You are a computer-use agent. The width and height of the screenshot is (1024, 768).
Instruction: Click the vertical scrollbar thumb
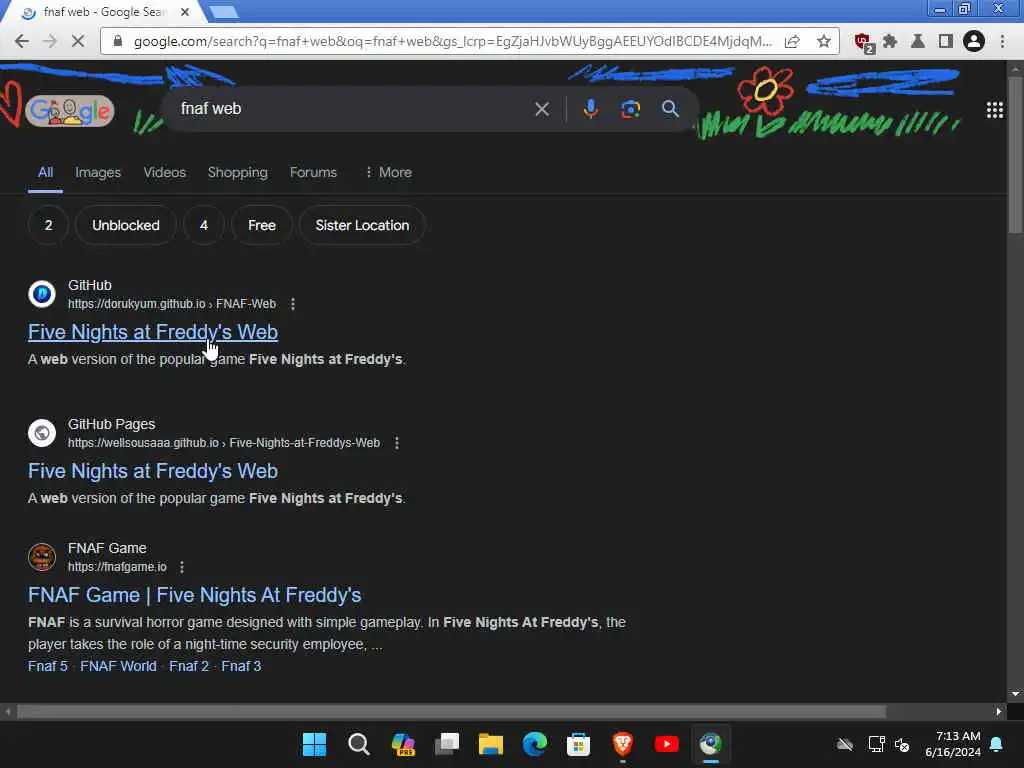coord(1015,153)
